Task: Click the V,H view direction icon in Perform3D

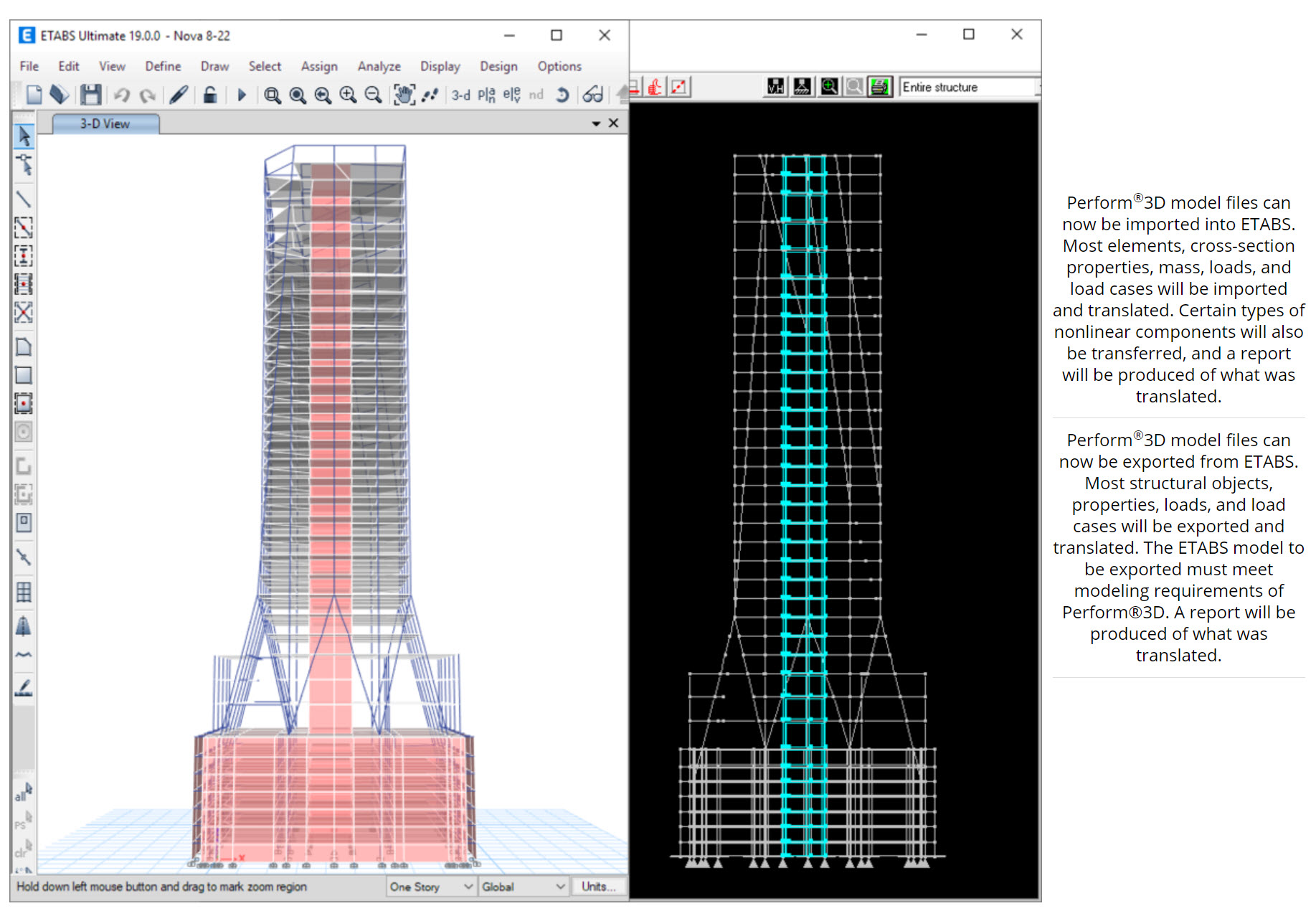Action: [x=775, y=87]
